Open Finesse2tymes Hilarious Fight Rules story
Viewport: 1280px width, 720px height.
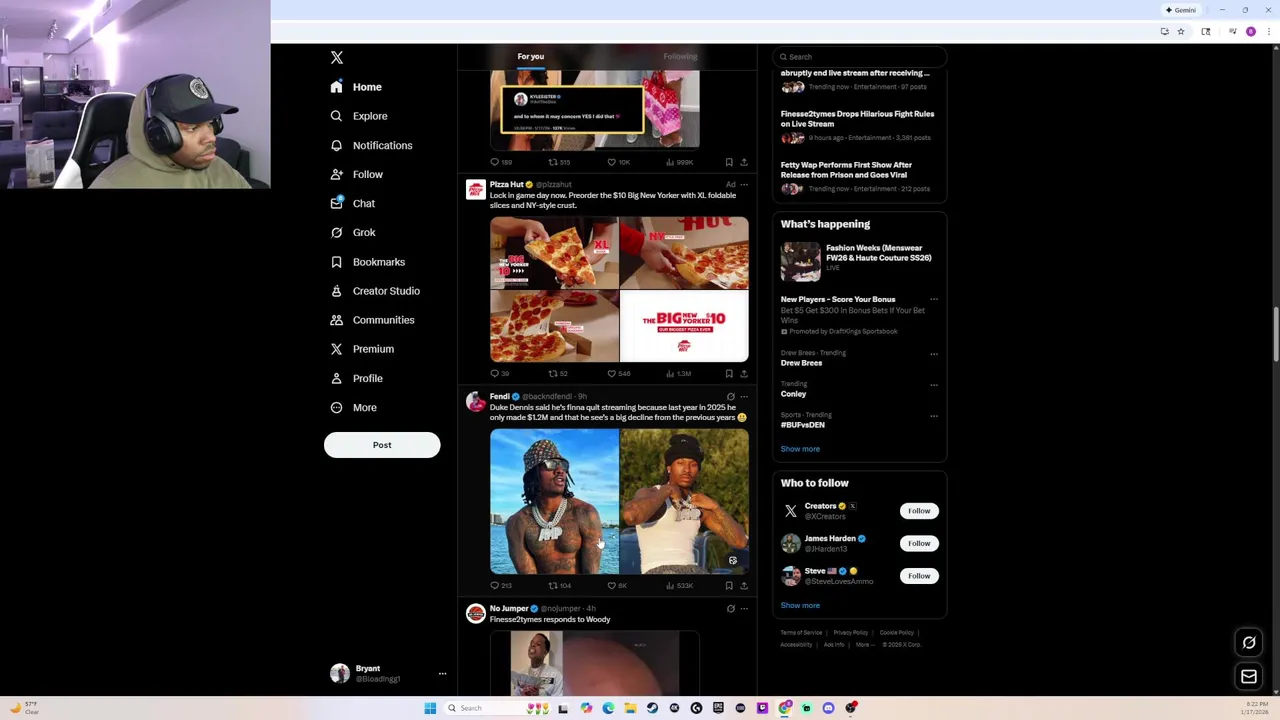857,125
